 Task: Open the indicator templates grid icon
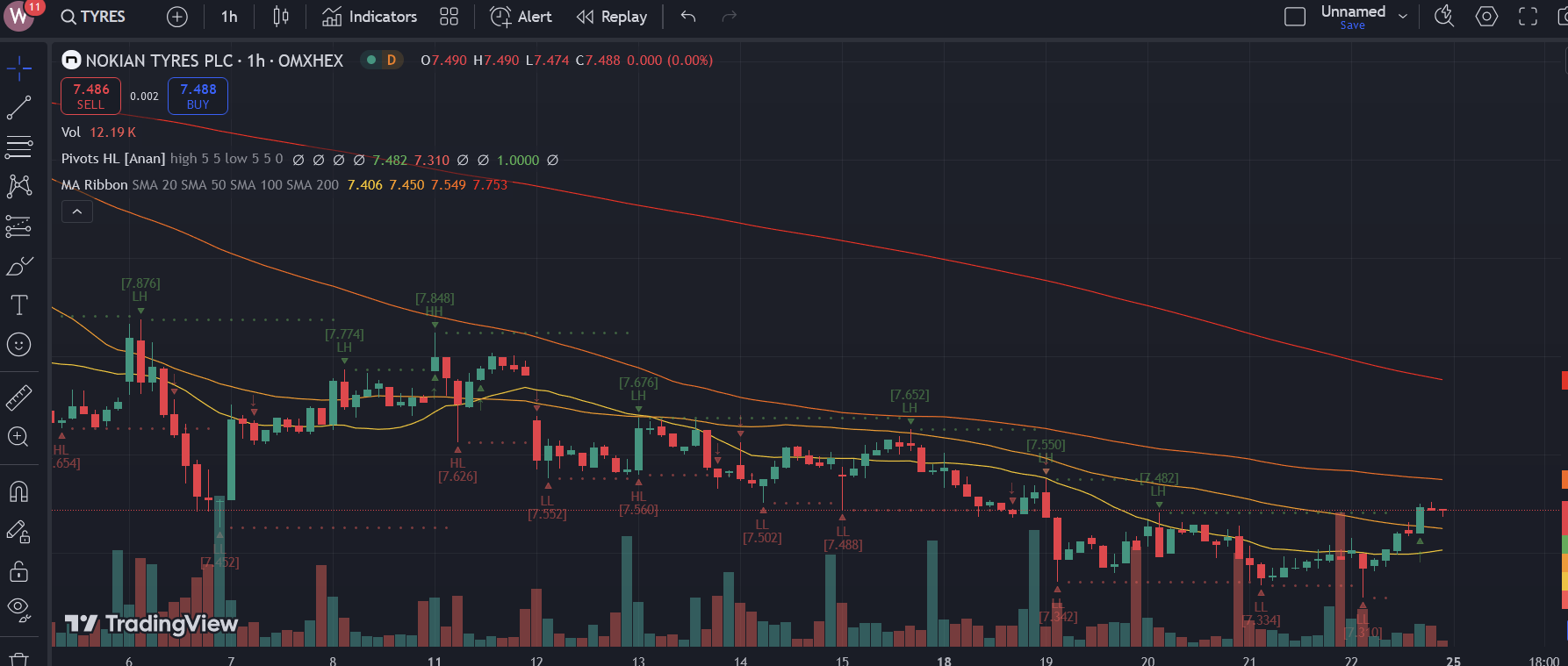[450, 17]
